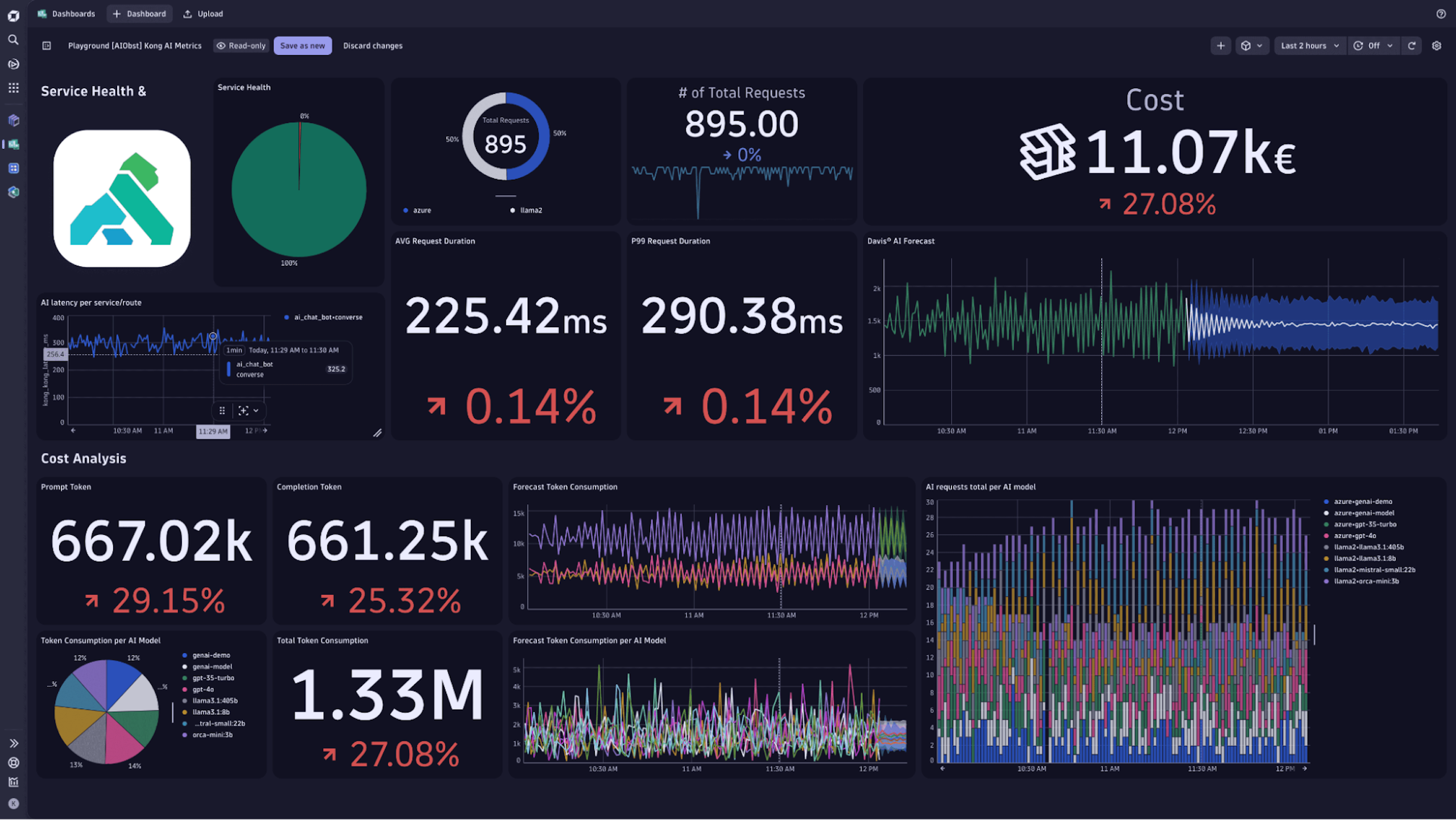Open the auto-refresh Off dropdown
Screen dimensions: 1456x820
coord(1373,46)
